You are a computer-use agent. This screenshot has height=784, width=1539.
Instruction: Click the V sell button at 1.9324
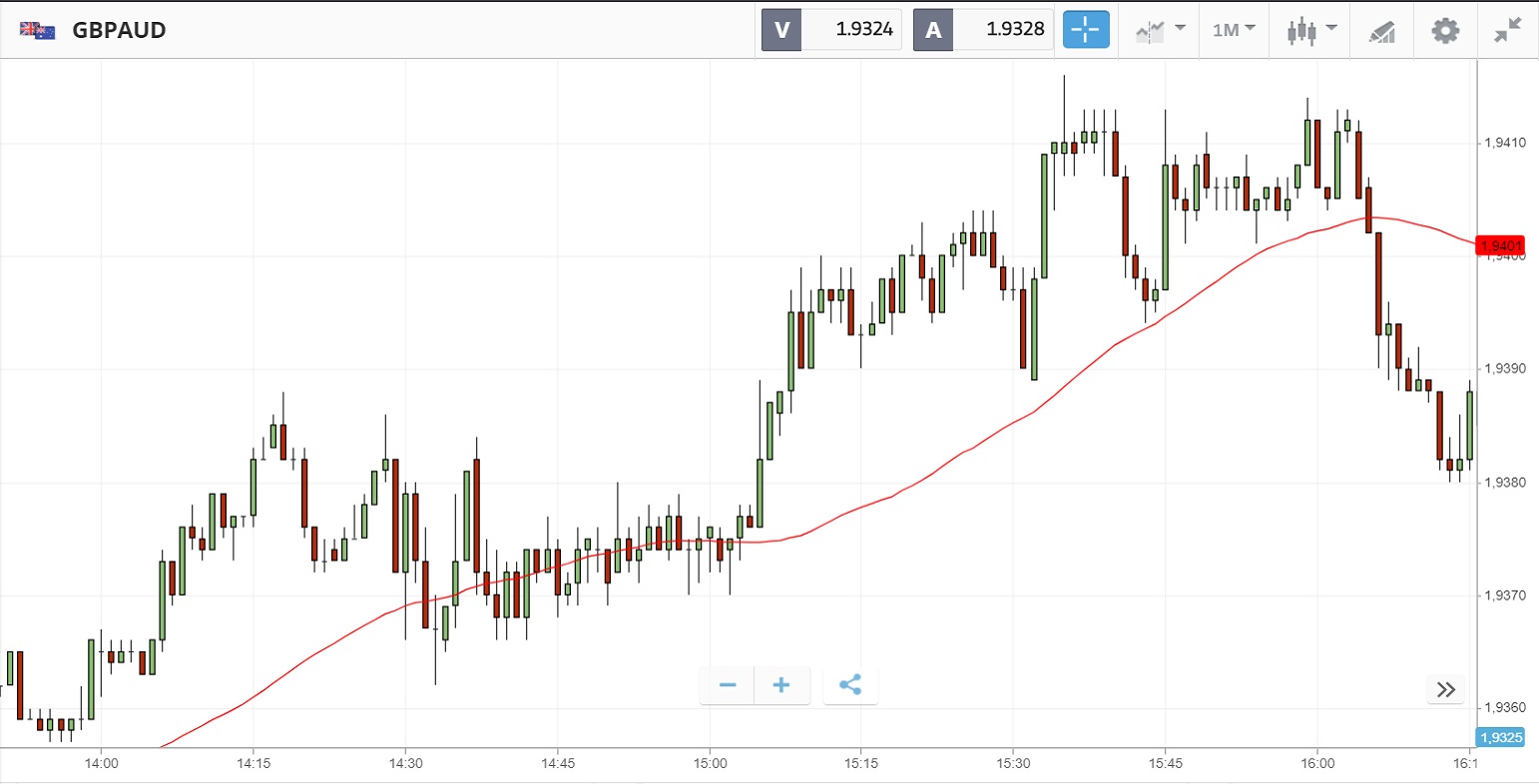pos(831,30)
